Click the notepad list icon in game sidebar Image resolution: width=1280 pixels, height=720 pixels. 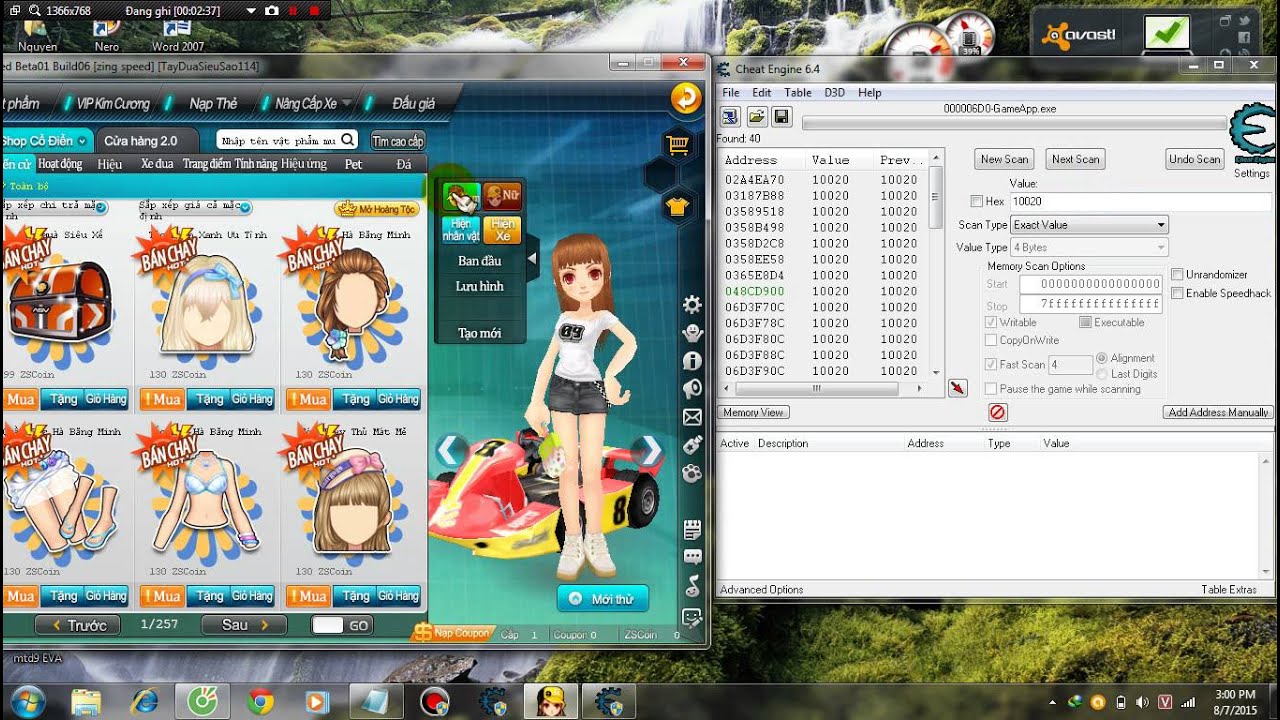pos(691,529)
